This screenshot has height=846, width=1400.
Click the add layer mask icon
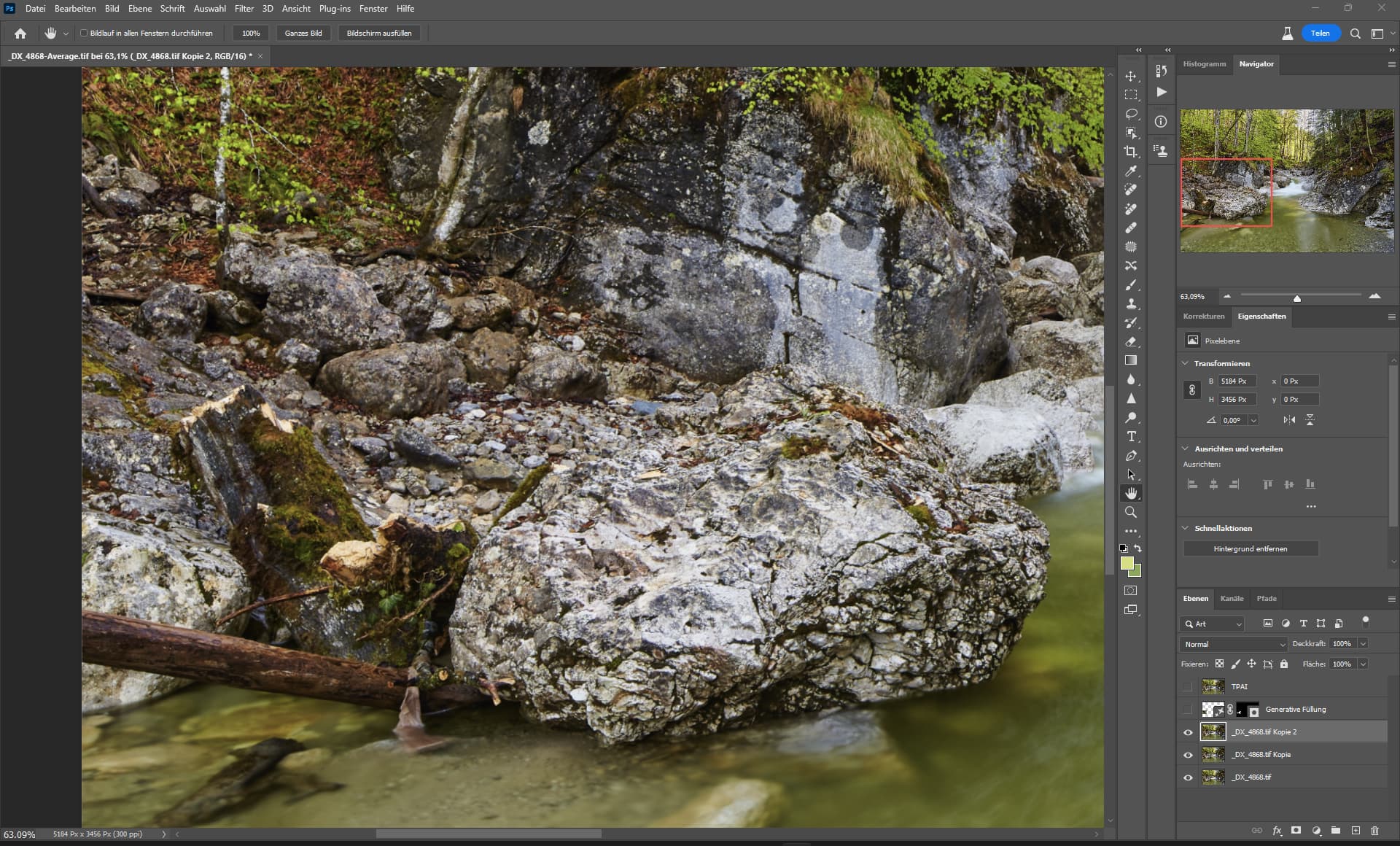pyautogui.click(x=1296, y=831)
